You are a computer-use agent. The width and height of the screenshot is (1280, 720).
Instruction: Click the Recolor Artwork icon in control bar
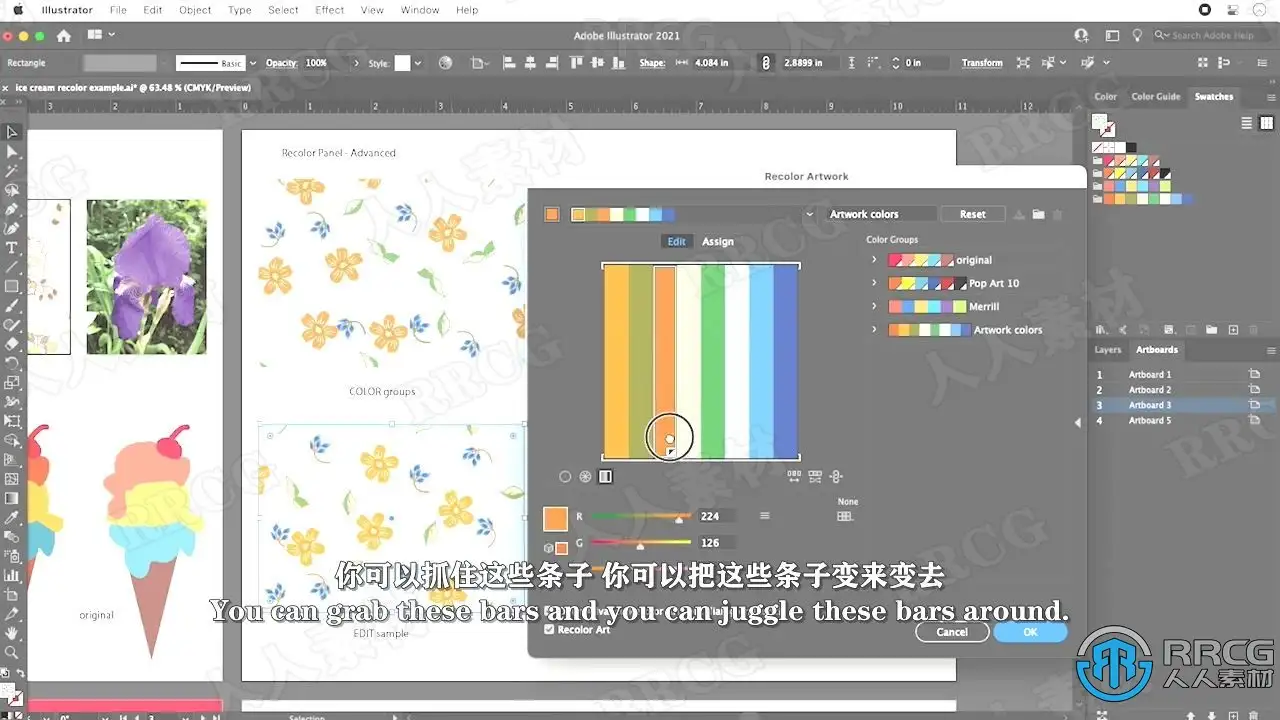click(x=446, y=63)
